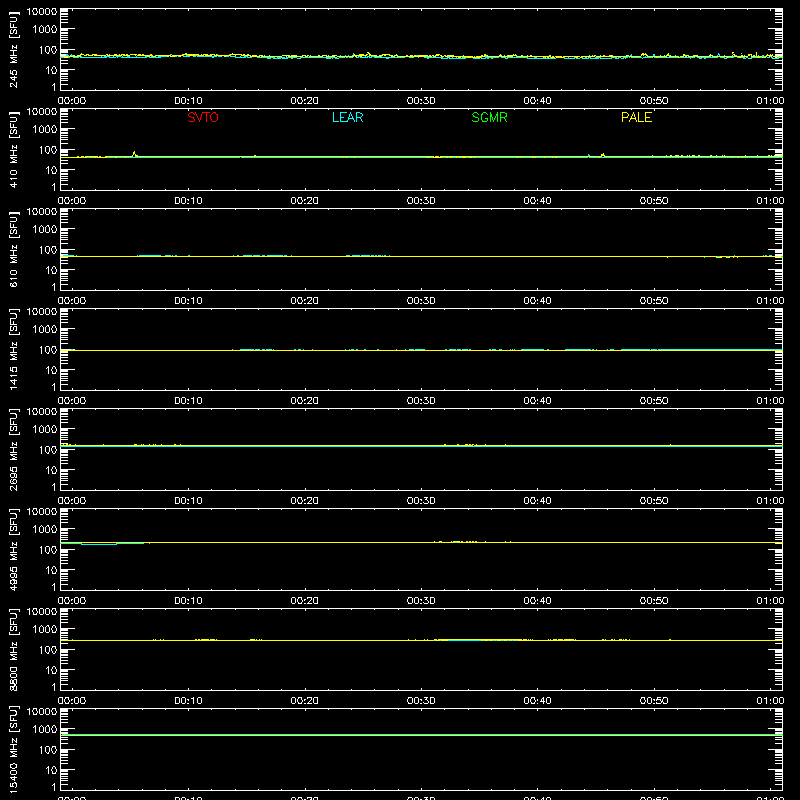
Task: Click 01:00 time label under 245 MHz panel
Action: point(770,101)
